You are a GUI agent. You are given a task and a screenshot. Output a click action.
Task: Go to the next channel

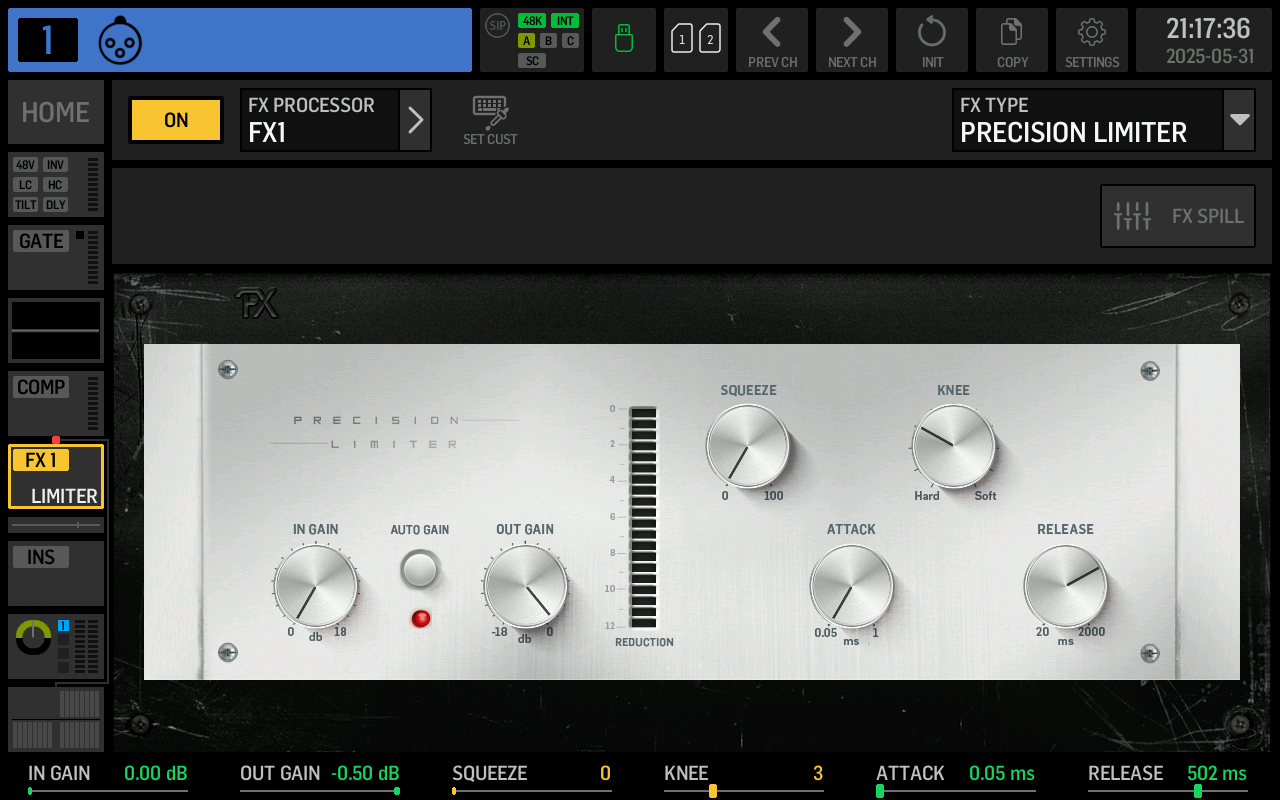851,40
